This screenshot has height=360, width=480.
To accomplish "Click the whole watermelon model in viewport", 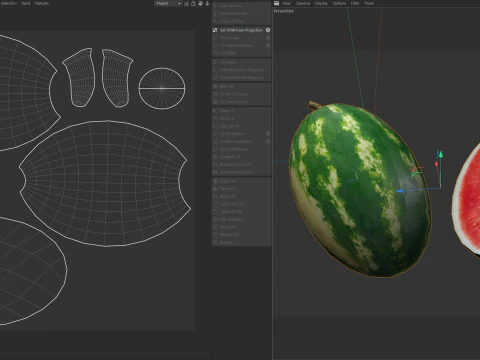I will (x=360, y=190).
